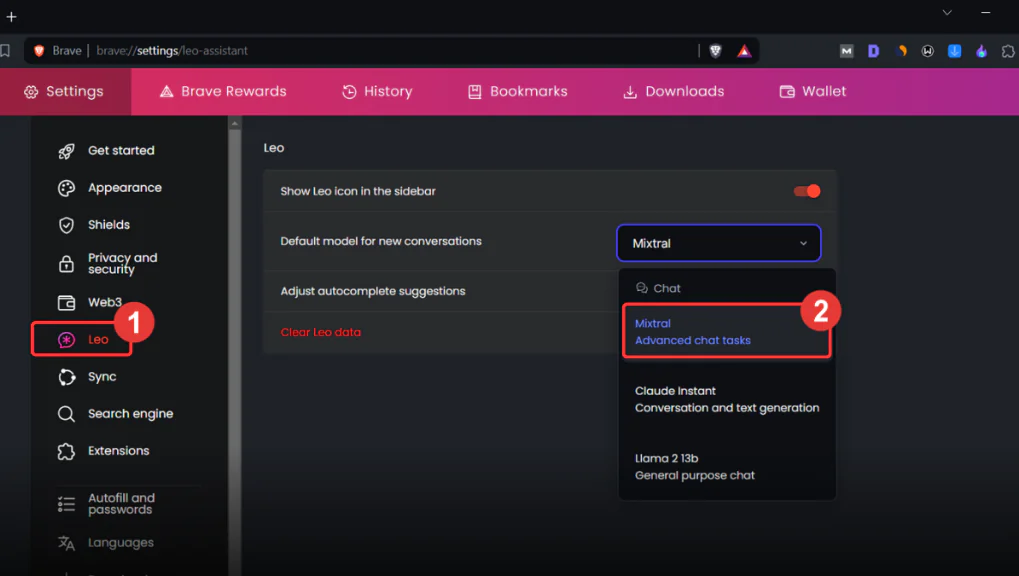Click Clear Leo data link

click(320, 332)
